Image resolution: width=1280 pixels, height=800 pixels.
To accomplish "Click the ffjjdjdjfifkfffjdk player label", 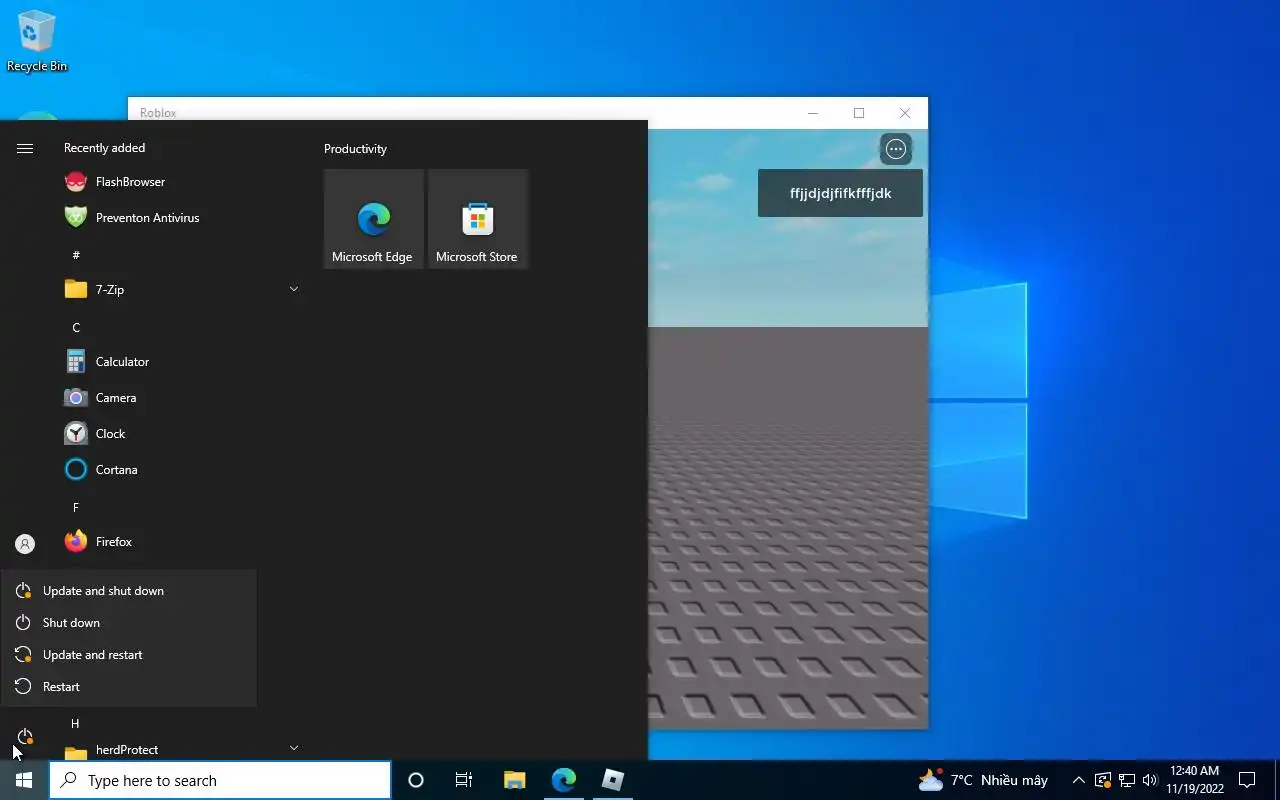I will coord(840,193).
